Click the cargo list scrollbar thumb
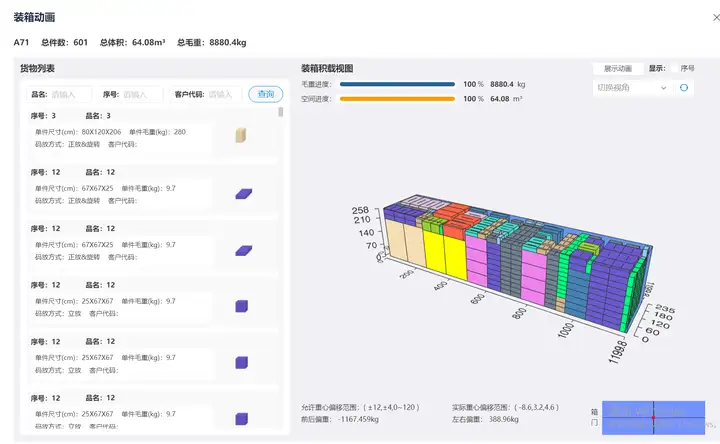This screenshot has width=720, height=444. 281,112
